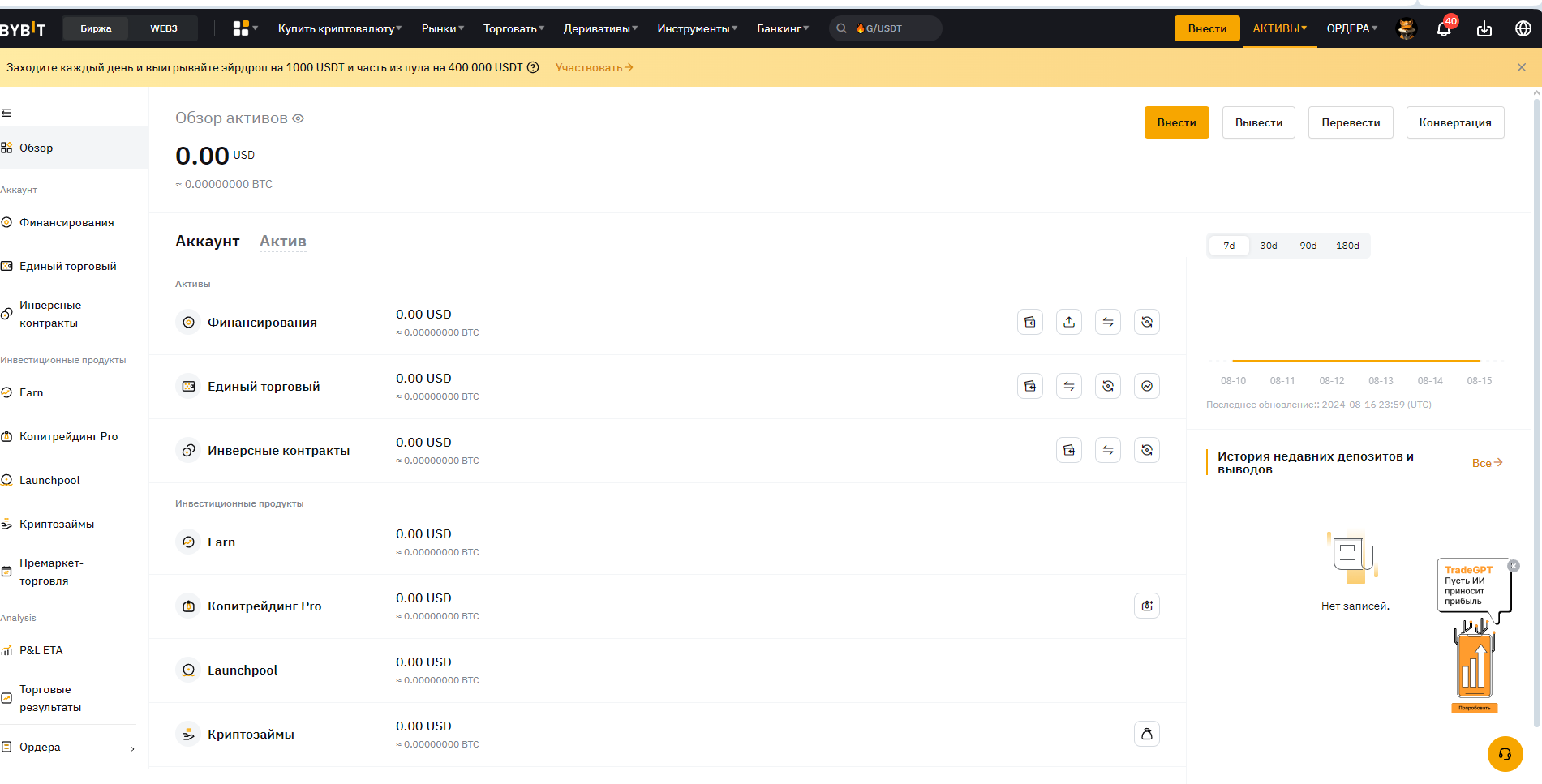Select the 90d chart range
This screenshot has height=784, width=1542.
(x=1308, y=246)
